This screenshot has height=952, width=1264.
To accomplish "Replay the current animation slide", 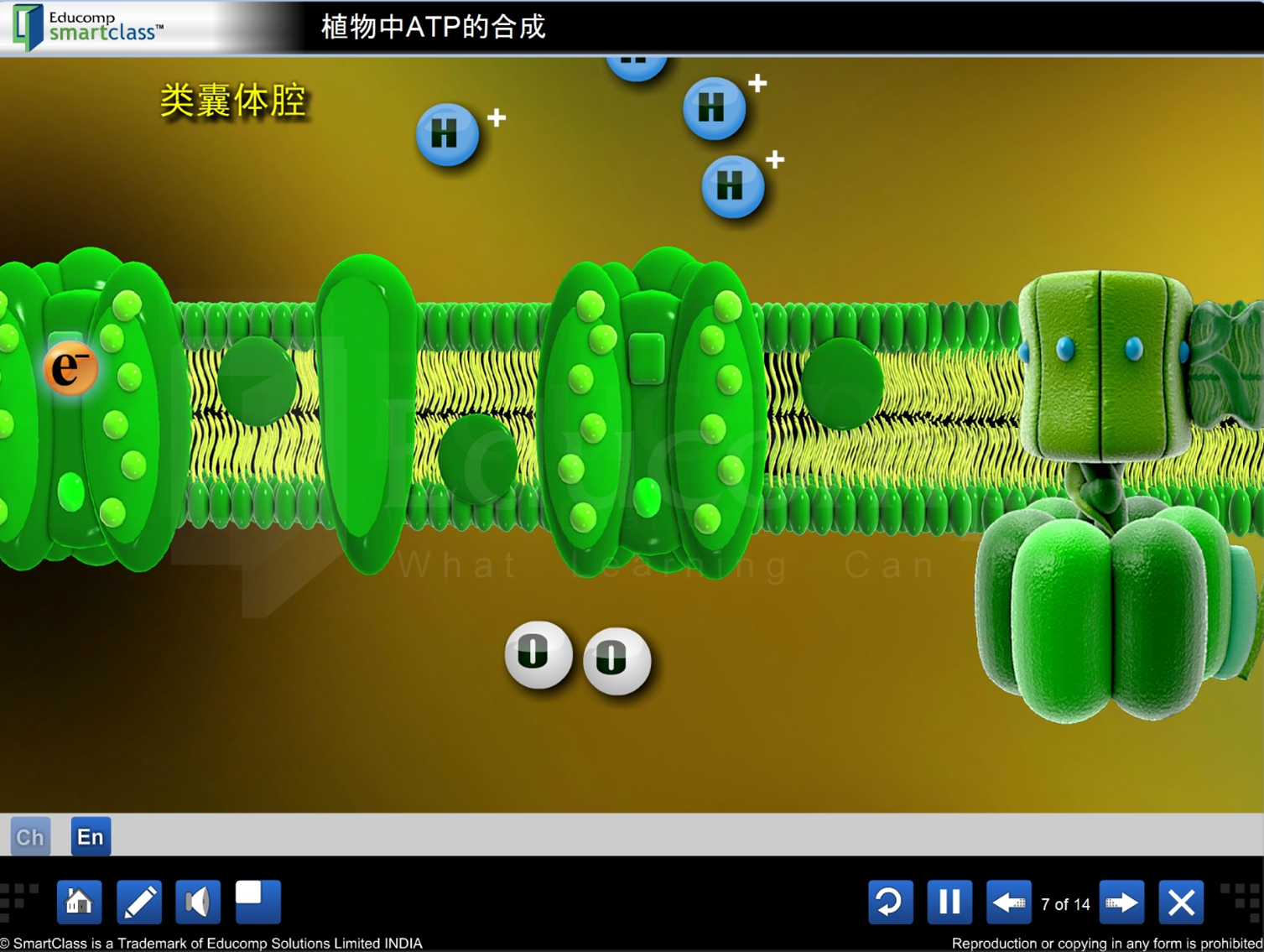I will [x=889, y=903].
